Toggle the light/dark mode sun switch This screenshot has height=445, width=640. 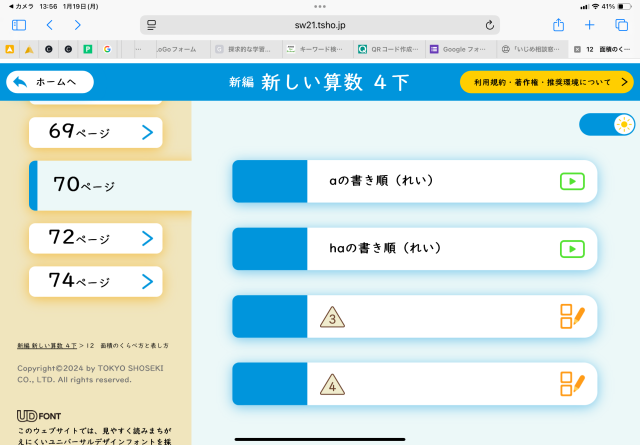pyautogui.click(x=608, y=124)
